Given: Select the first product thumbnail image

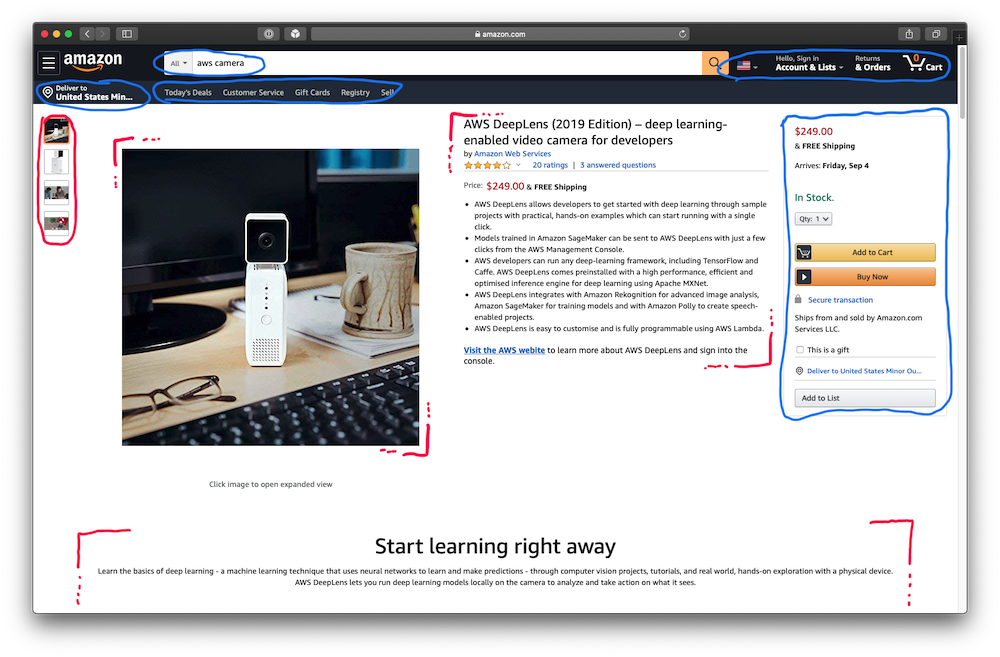Looking at the screenshot, I should tap(56, 131).
